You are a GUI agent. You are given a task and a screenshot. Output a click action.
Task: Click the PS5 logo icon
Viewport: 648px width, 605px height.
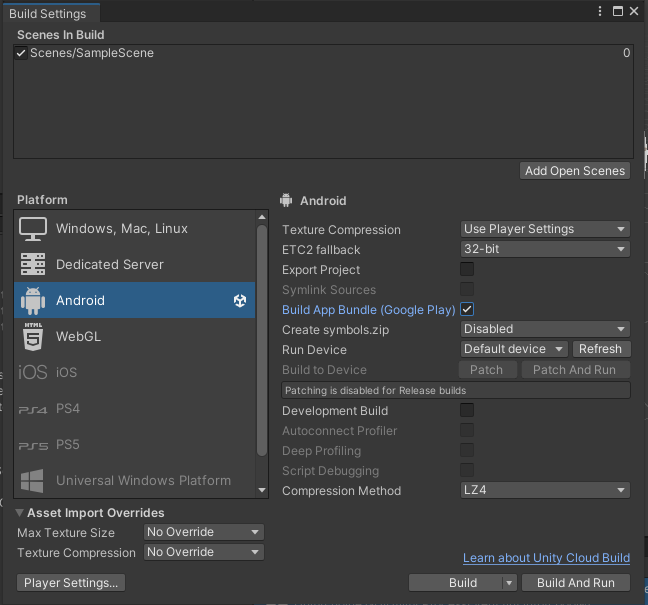pos(33,446)
